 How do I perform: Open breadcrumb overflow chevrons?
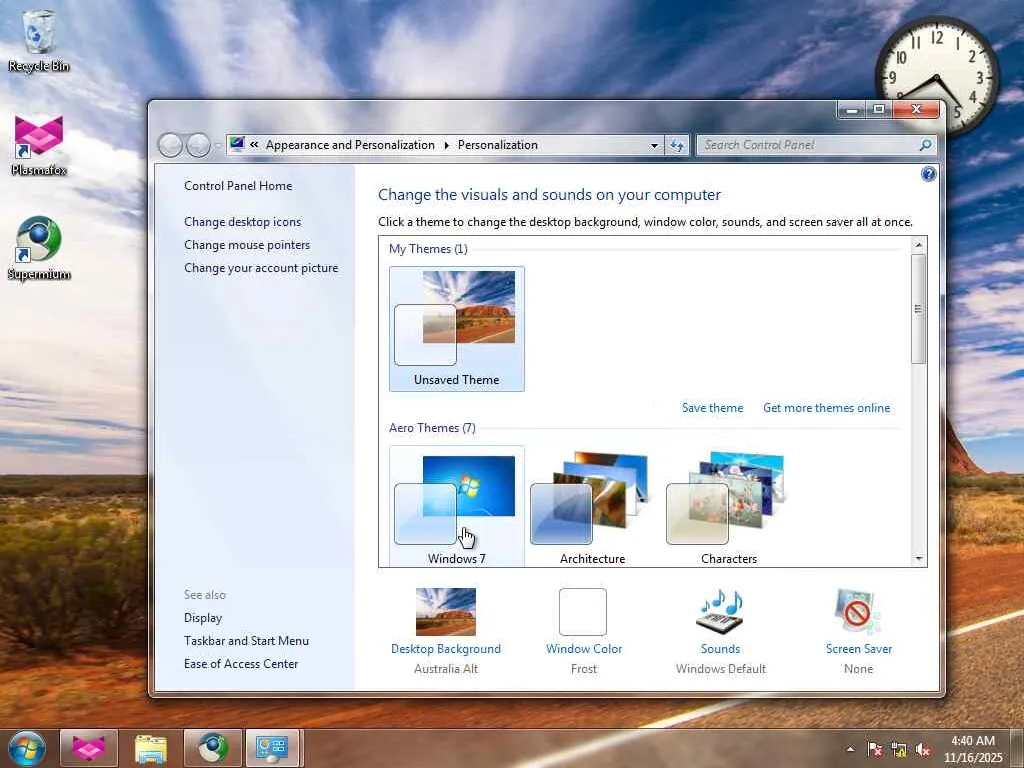pos(254,145)
